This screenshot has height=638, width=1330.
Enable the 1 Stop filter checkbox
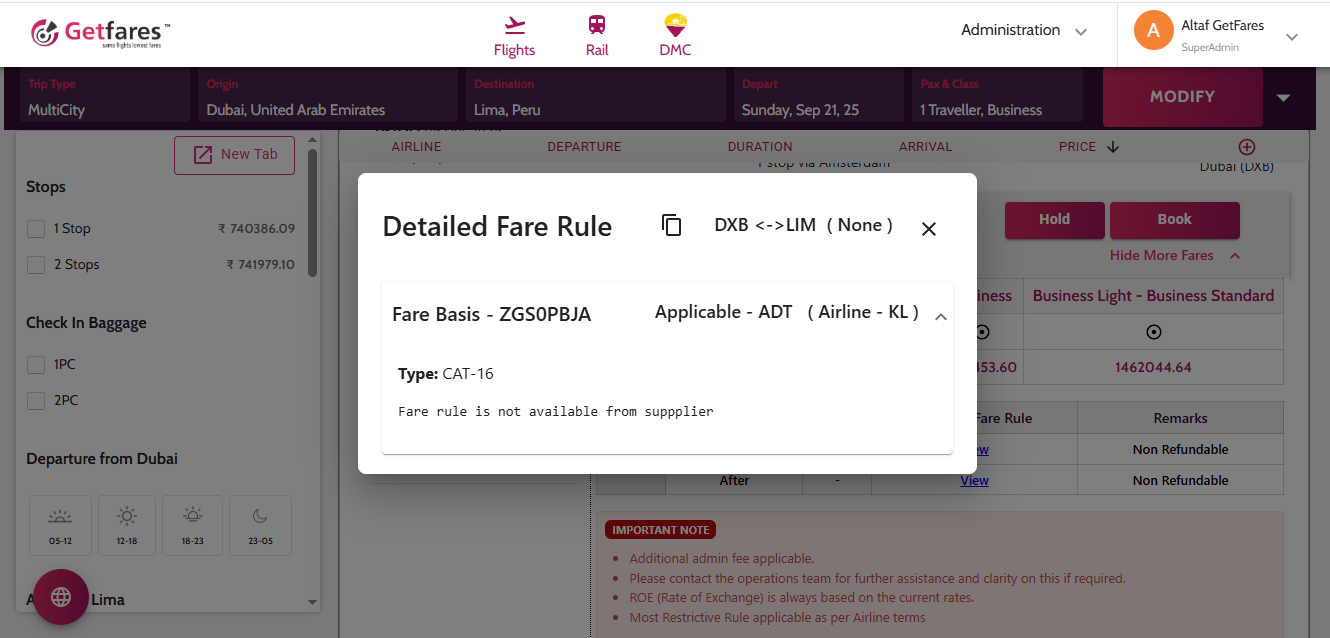(x=36, y=229)
